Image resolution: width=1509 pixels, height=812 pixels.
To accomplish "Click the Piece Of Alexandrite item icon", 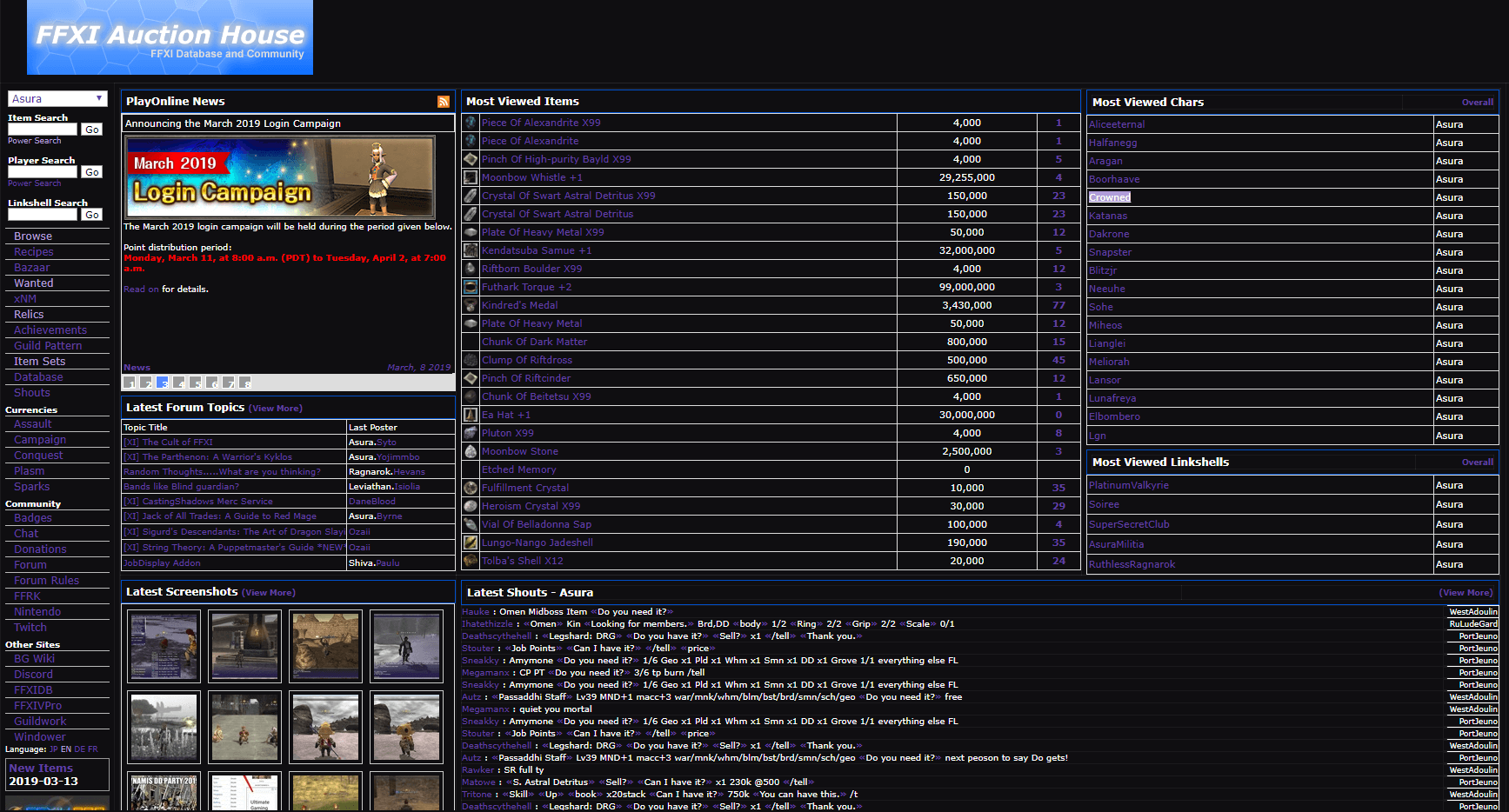I will point(470,141).
